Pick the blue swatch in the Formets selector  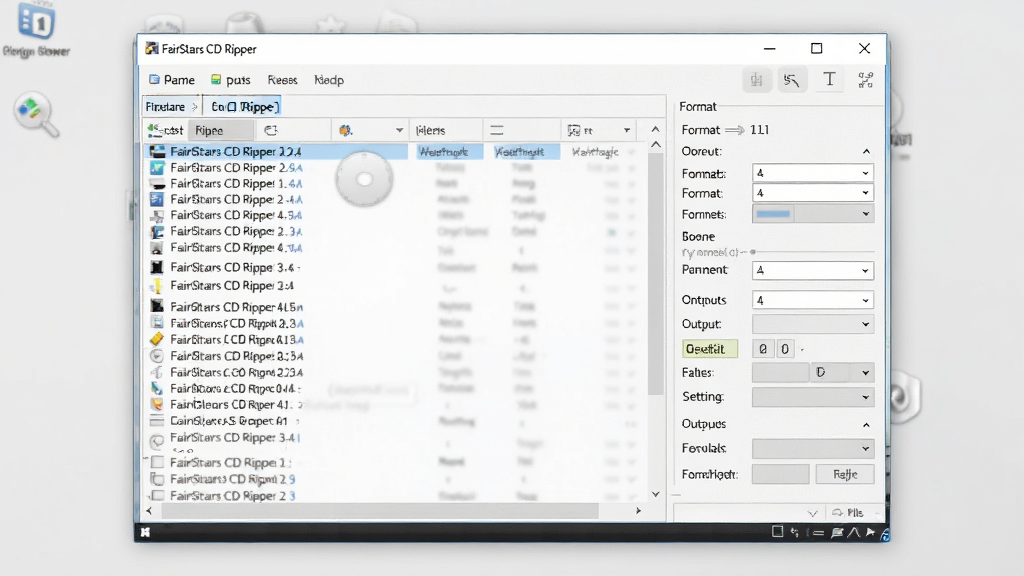773,214
